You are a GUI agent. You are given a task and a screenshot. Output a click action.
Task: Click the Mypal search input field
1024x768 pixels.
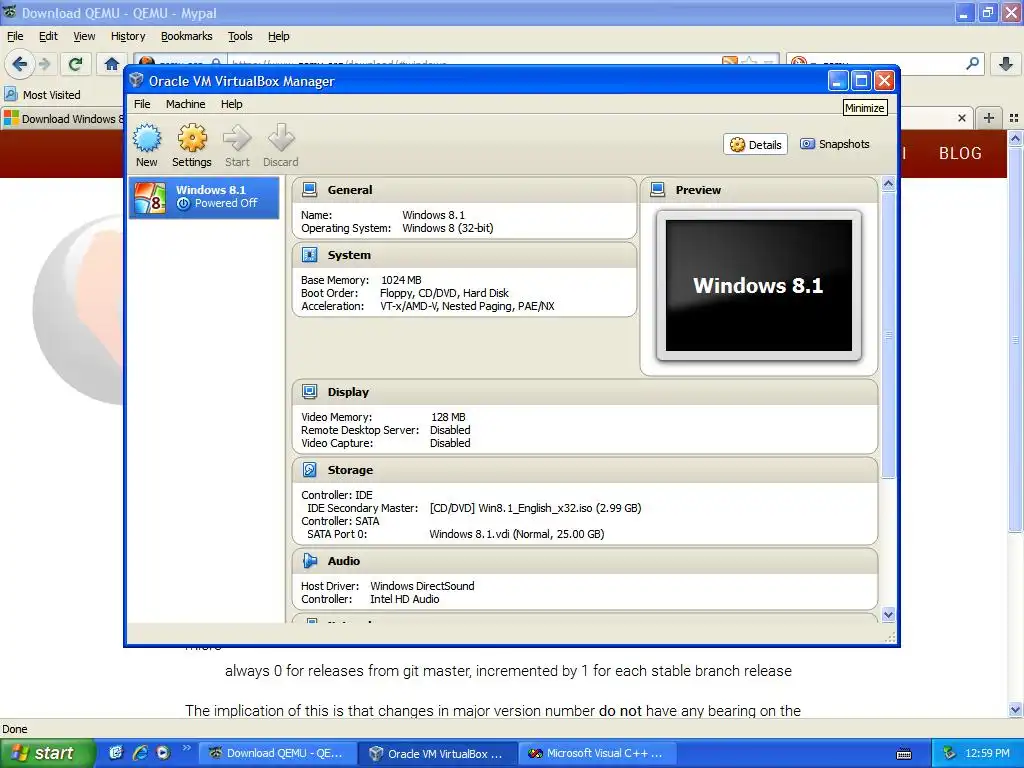click(885, 63)
